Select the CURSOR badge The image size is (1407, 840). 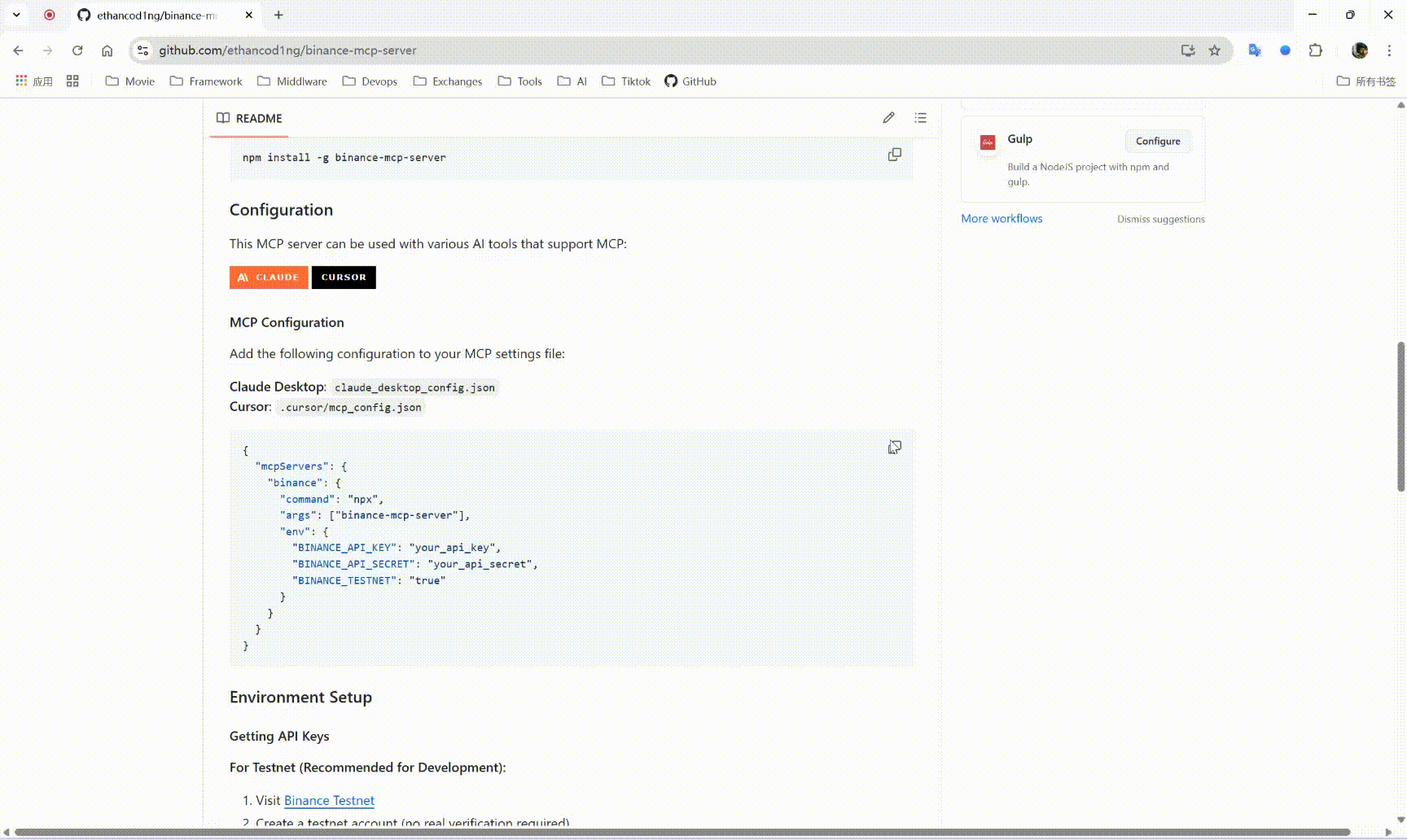coord(343,277)
